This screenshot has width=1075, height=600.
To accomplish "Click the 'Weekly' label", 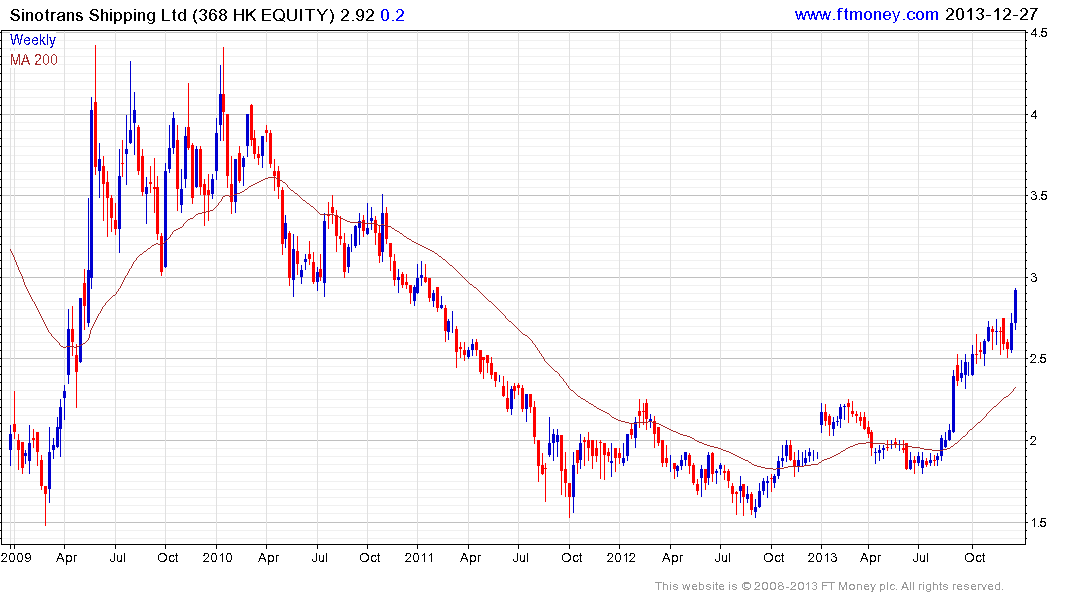I will point(33,40).
